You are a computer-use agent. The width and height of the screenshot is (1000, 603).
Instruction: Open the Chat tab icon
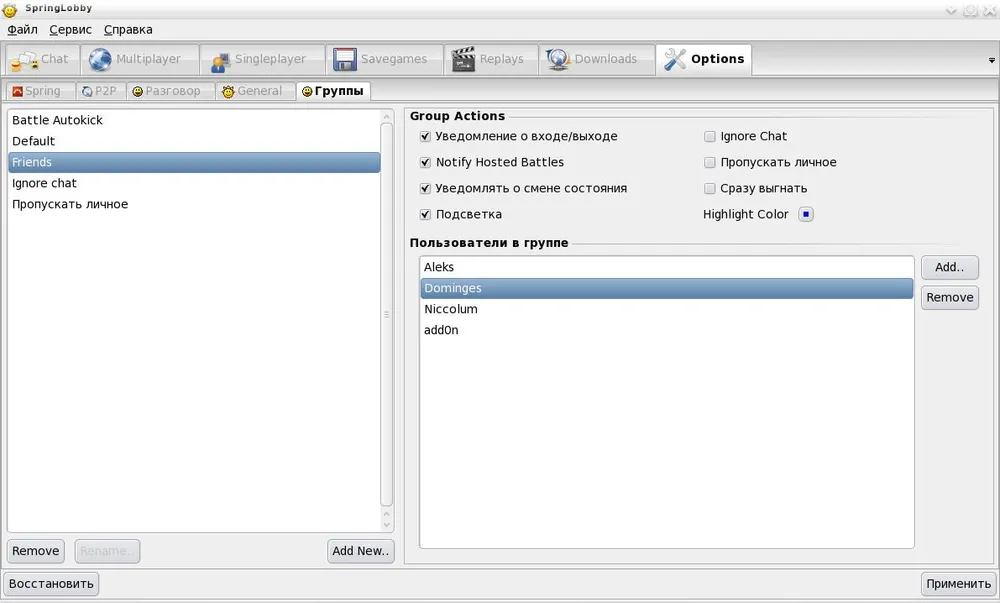point(24,59)
